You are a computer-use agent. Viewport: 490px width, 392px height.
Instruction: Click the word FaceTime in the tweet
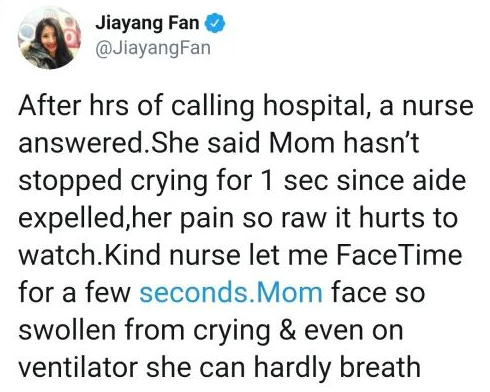(x=399, y=255)
